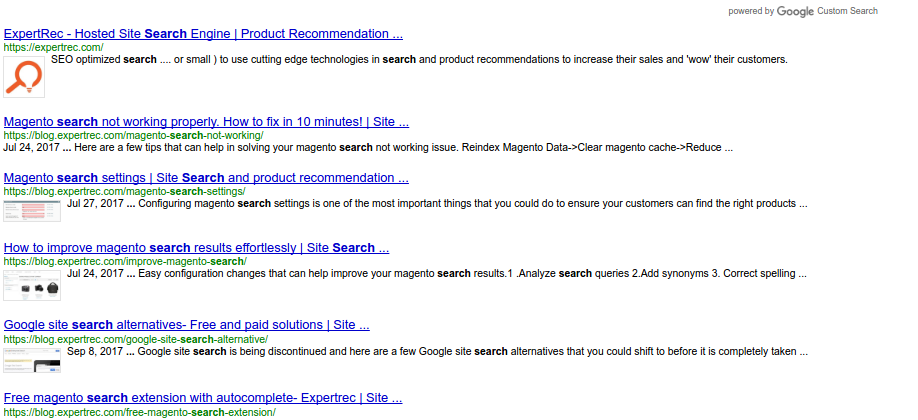Click snippet about Reindex Magento Data
The height and width of the screenshot is (420, 918).
click(368, 148)
